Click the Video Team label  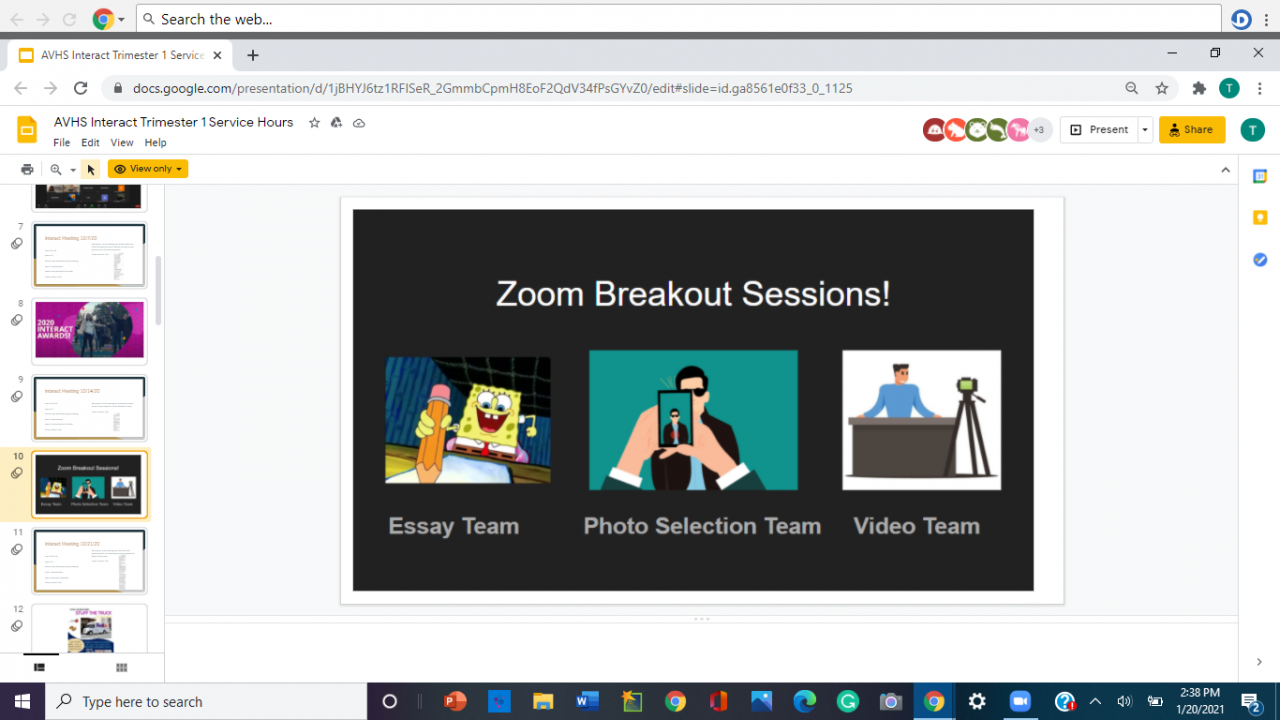tap(917, 526)
